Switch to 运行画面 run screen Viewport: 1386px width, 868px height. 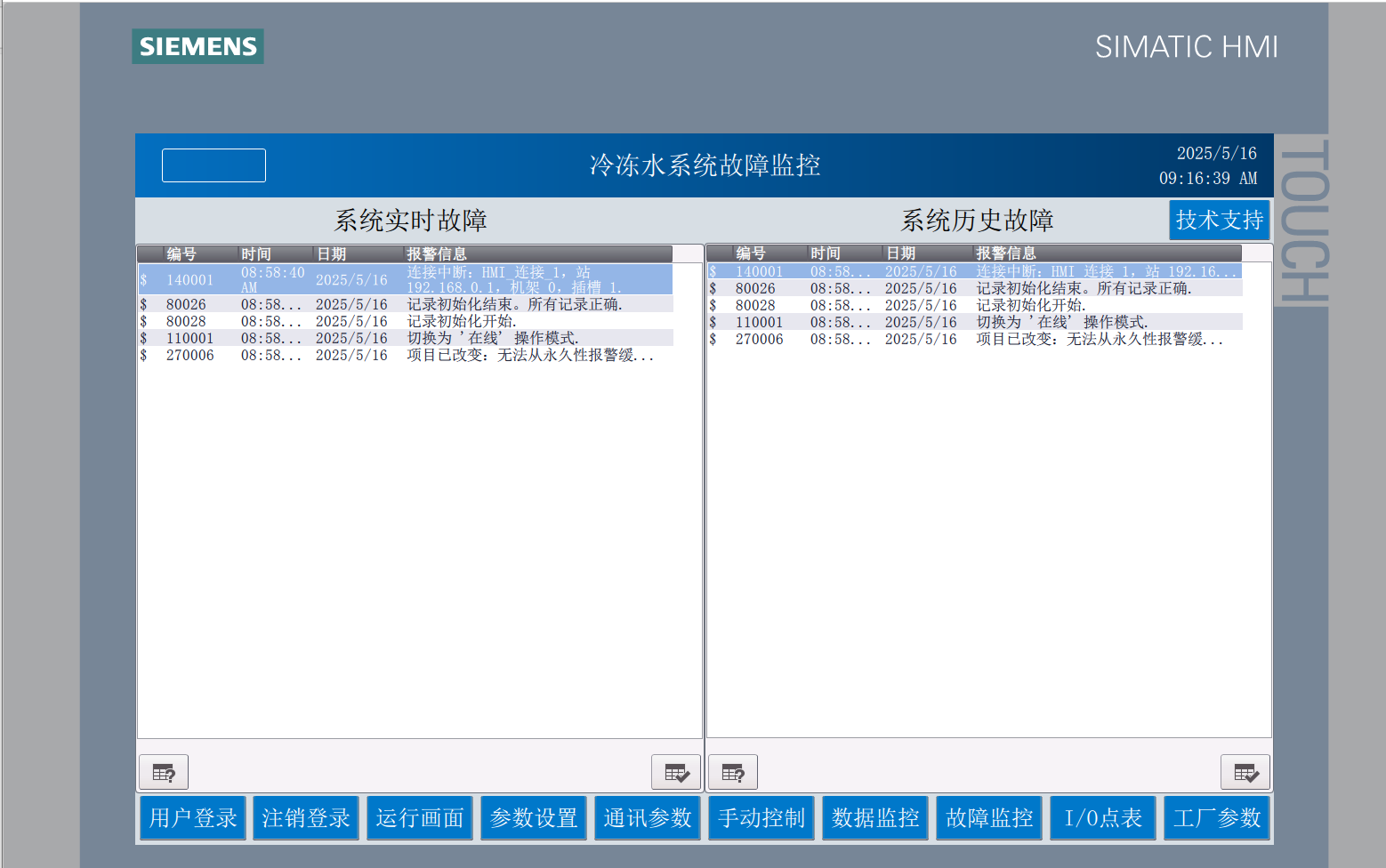420,817
